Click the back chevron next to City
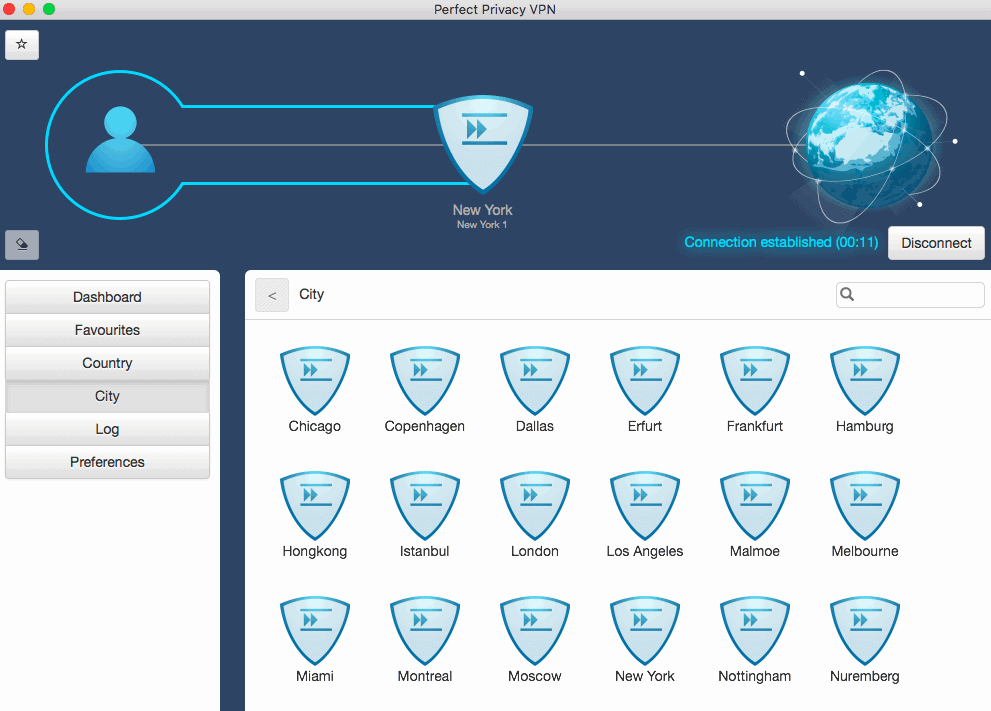 tap(271, 294)
